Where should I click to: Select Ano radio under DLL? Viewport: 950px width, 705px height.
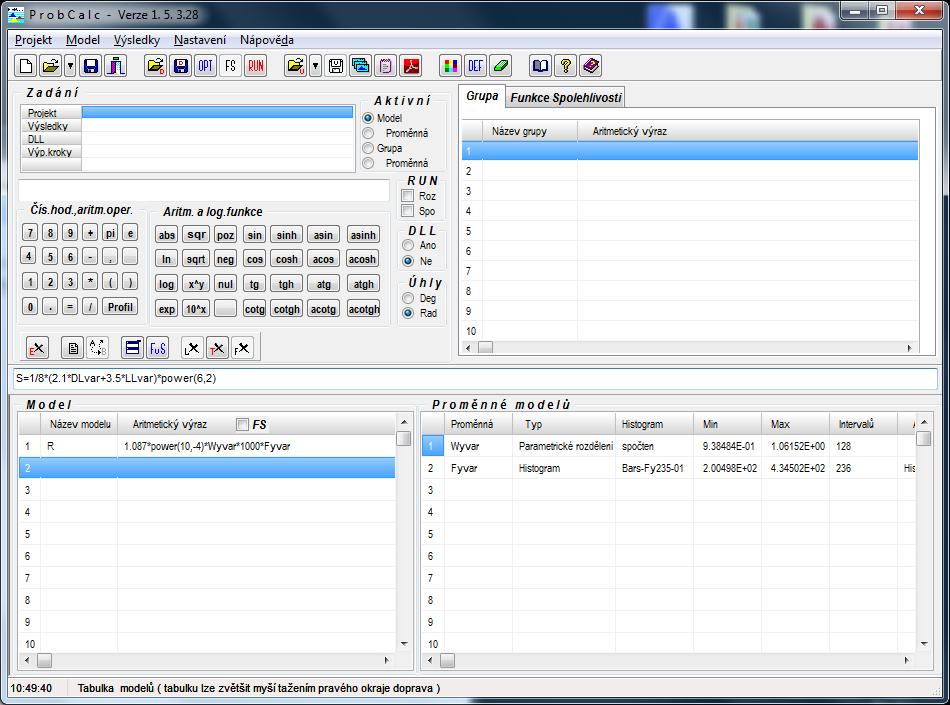point(408,245)
